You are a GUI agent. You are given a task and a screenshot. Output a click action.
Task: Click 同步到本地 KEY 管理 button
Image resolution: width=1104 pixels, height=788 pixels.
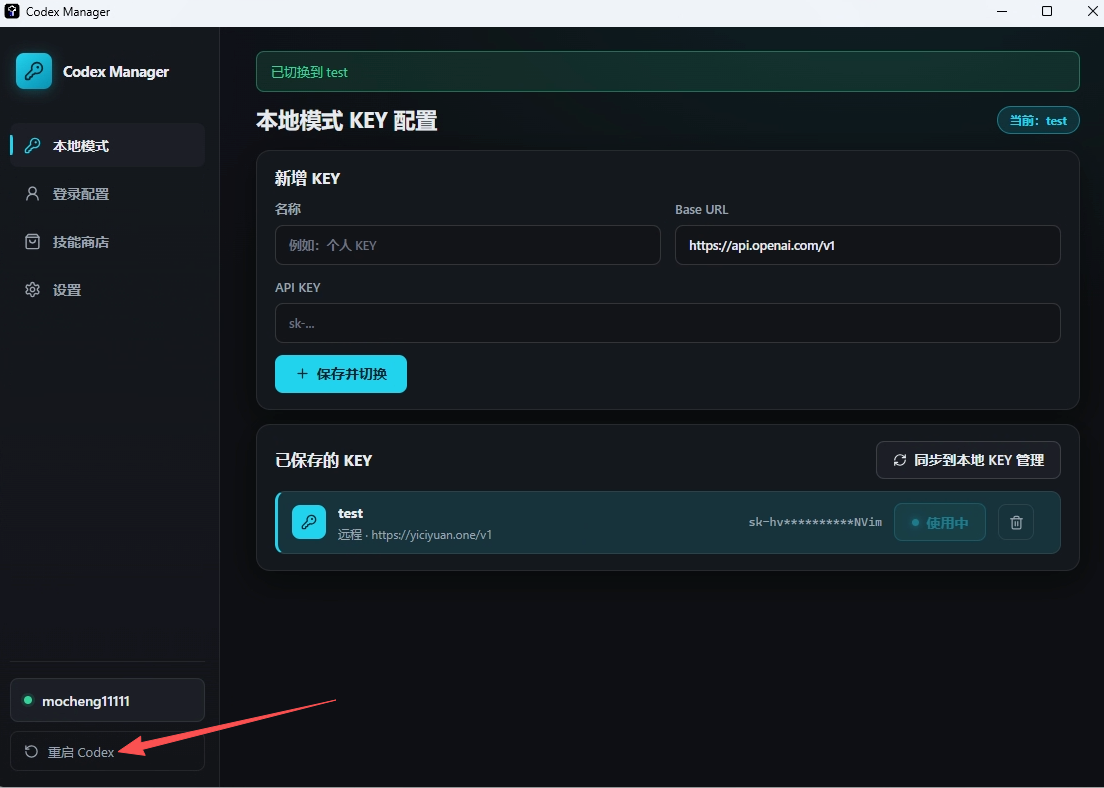(968, 460)
